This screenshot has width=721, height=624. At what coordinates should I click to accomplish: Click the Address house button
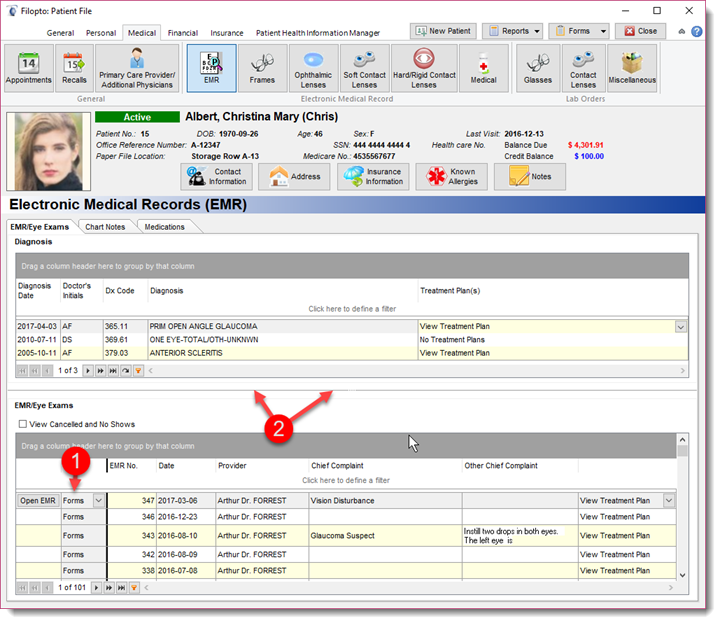point(294,177)
